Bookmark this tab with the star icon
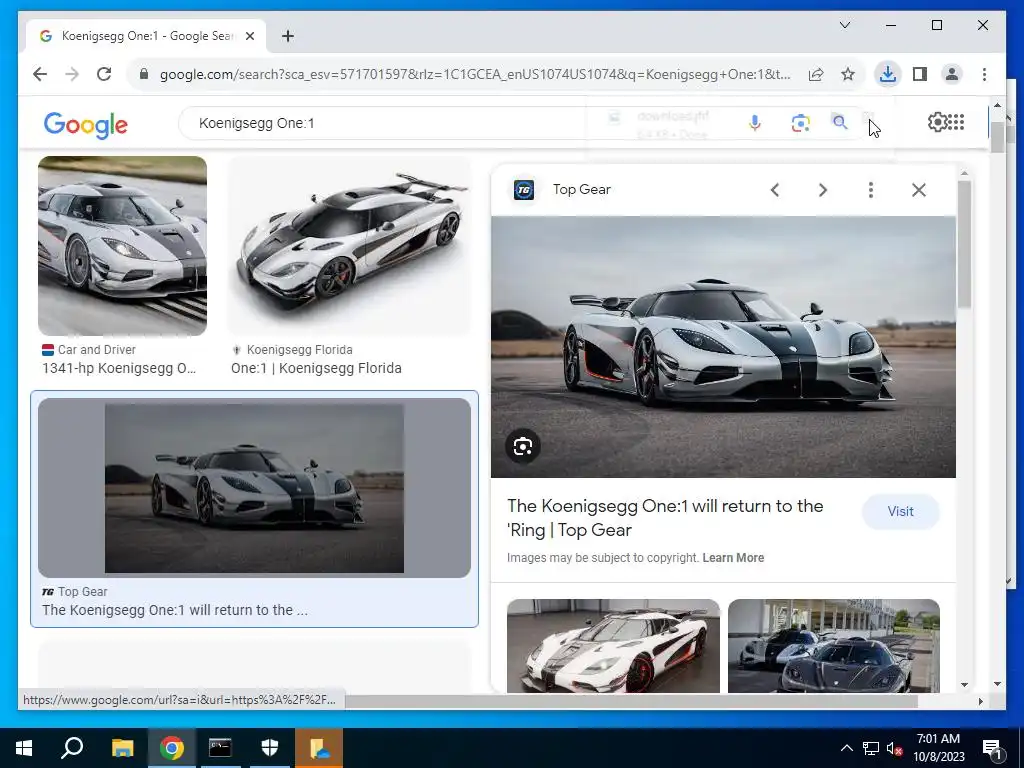 (848, 74)
